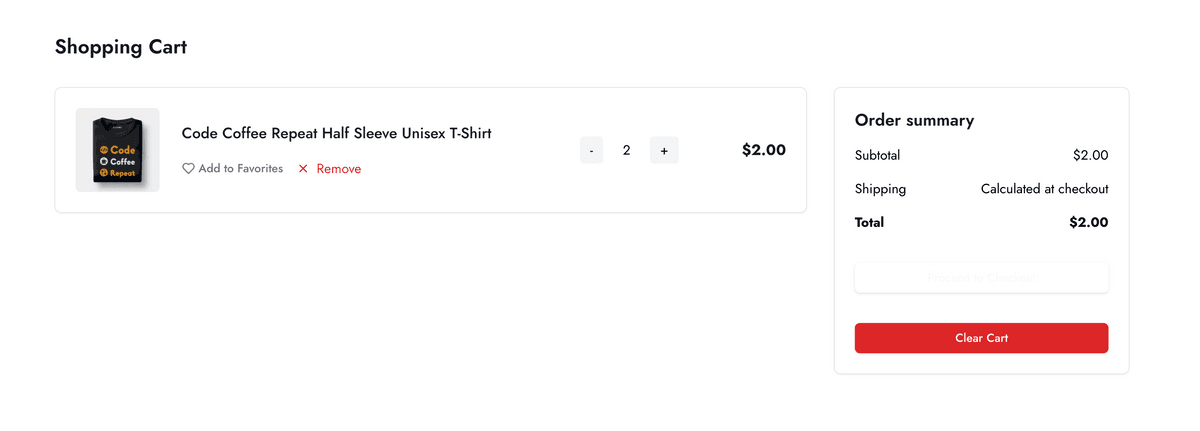
Task: Click the Subtotal amount $2.00
Action: pyautogui.click(x=1090, y=155)
